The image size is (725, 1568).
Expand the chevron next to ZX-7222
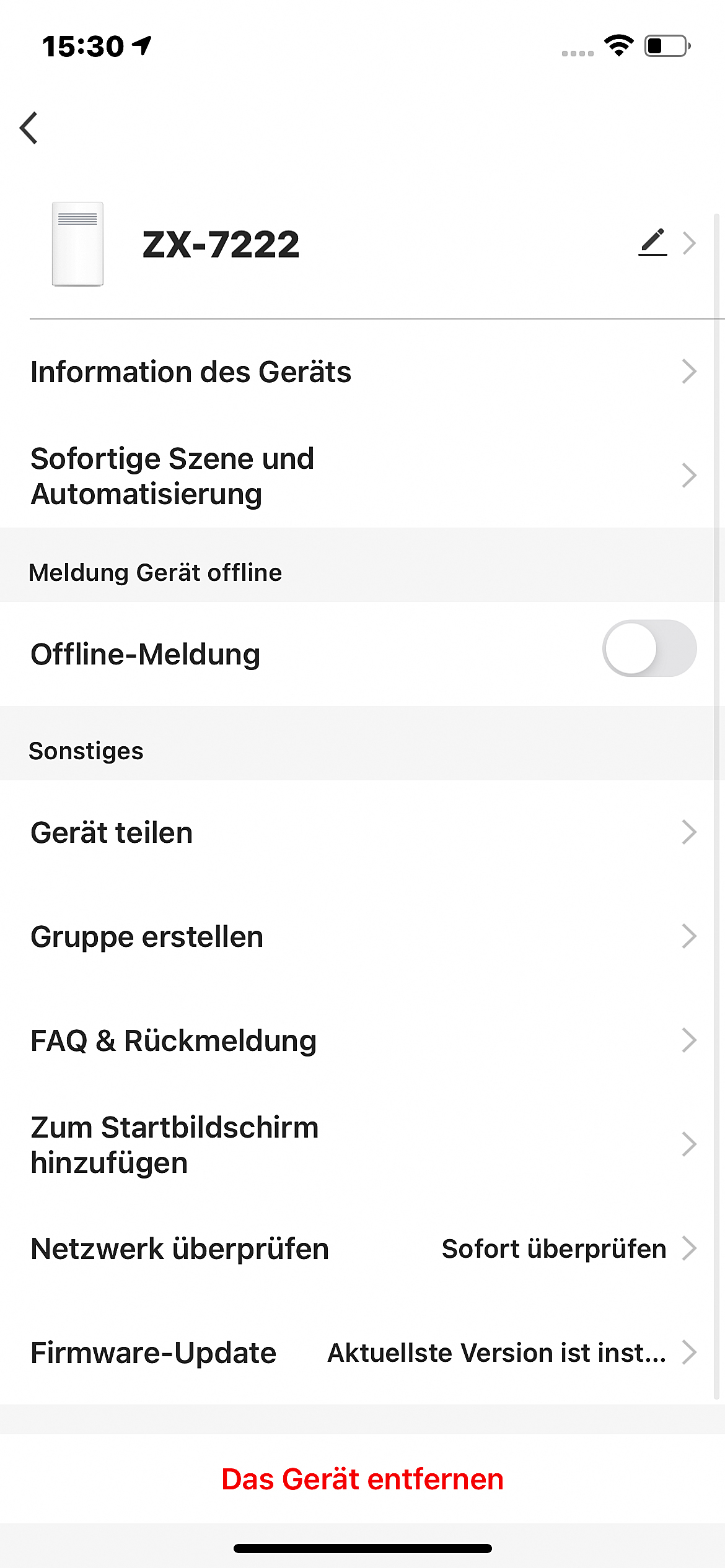tap(689, 243)
